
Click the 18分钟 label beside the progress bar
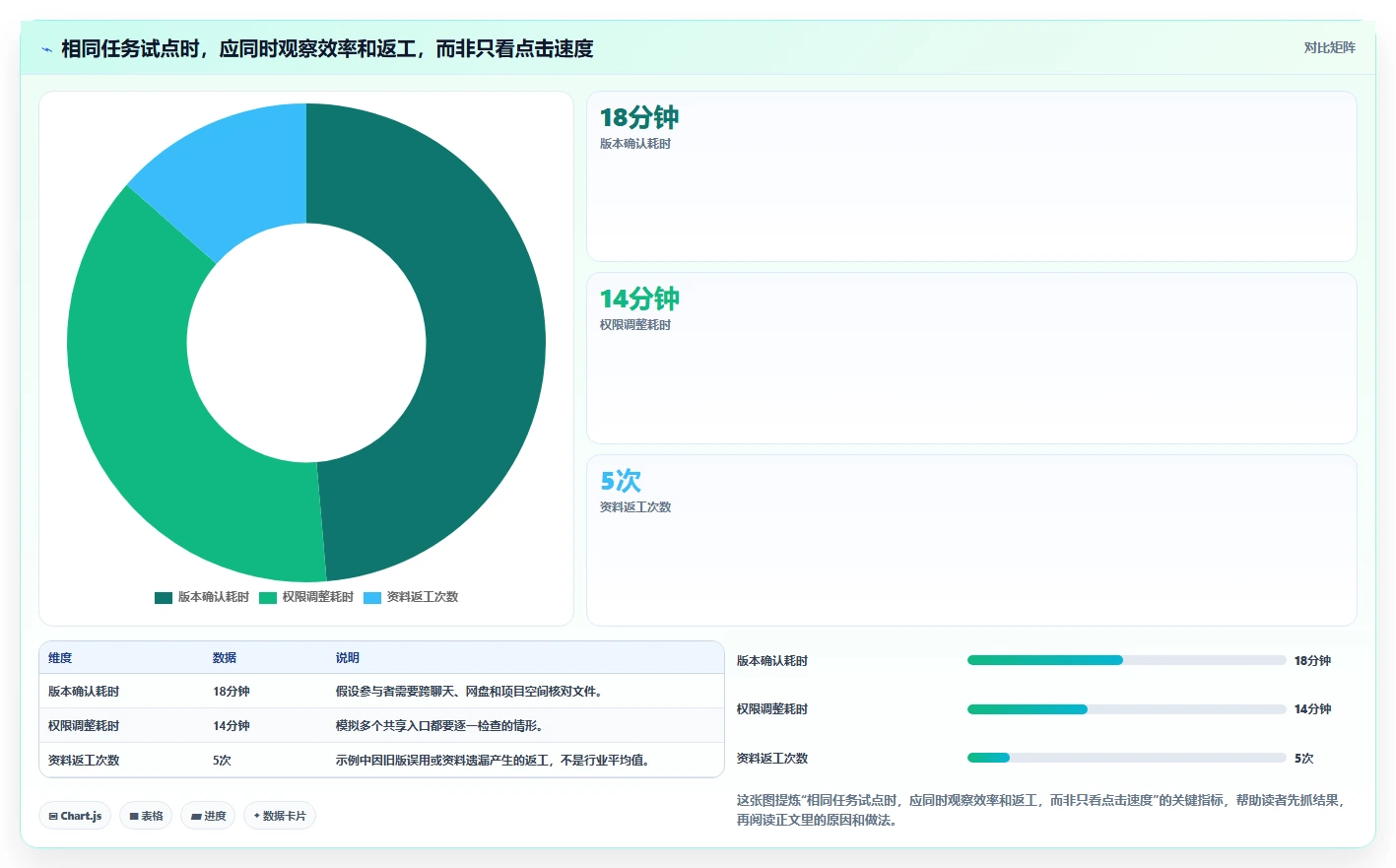[1312, 661]
